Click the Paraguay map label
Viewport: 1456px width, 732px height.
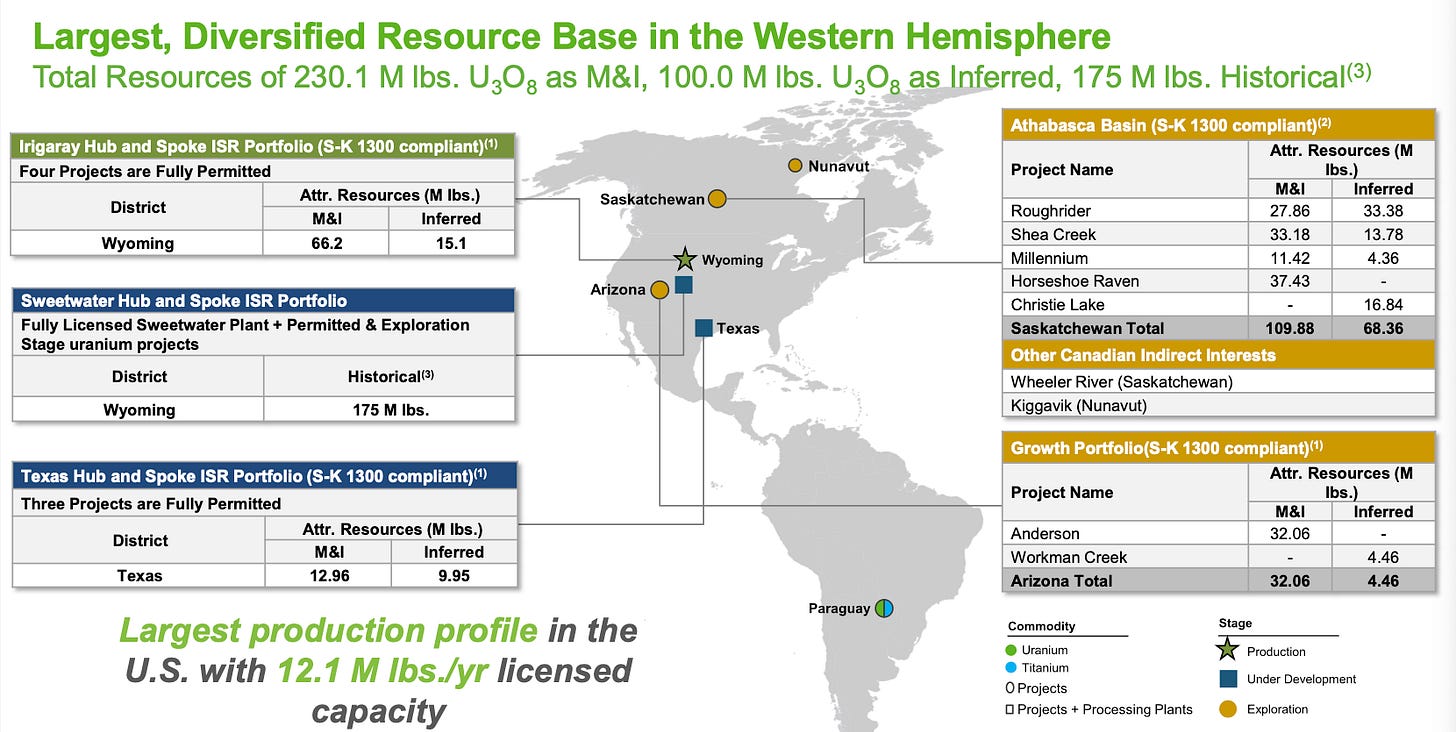[840, 608]
